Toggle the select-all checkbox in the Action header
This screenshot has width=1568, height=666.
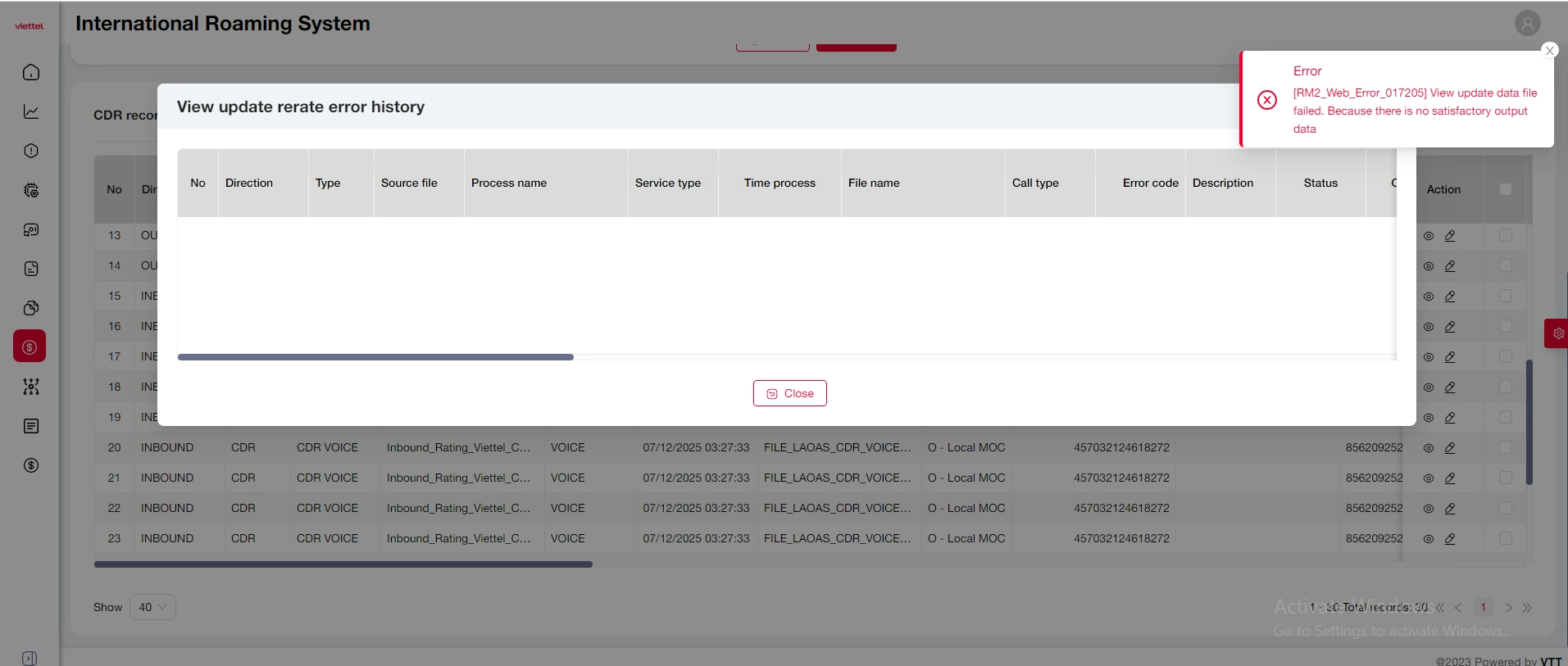click(x=1505, y=189)
